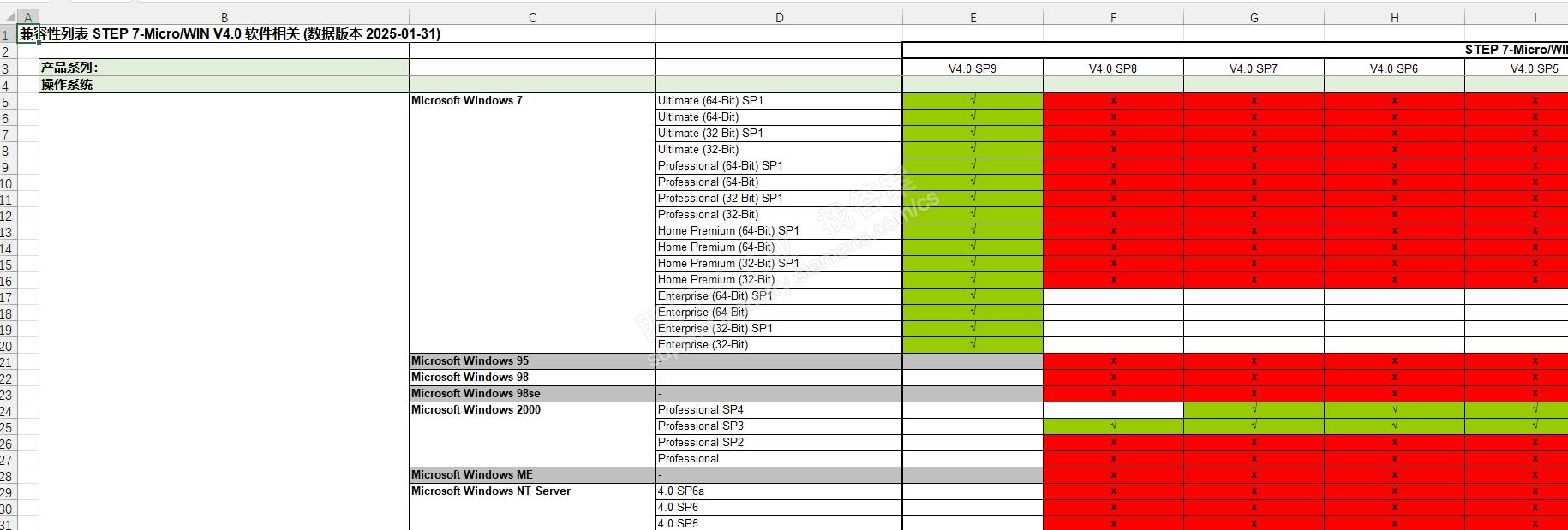Click the Ultimate (32-Bit) cell without SP1
This screenshot has width=1568, height=530.
click(779, 150)
